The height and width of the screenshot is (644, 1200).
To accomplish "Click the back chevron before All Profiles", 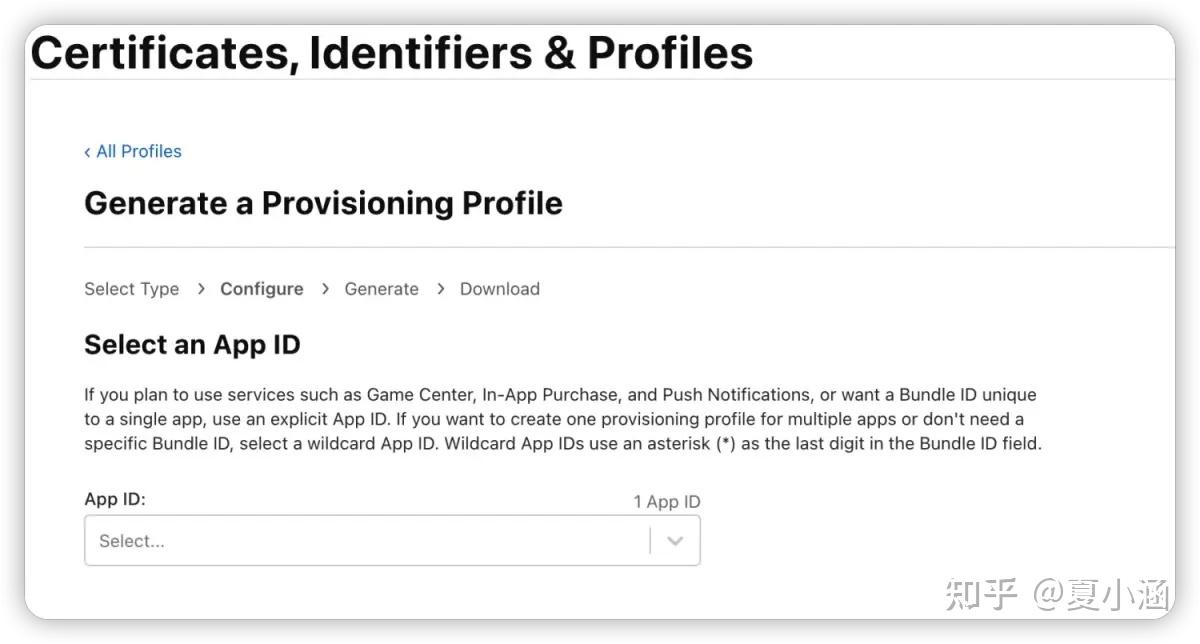I will click(x=87, y=152).
